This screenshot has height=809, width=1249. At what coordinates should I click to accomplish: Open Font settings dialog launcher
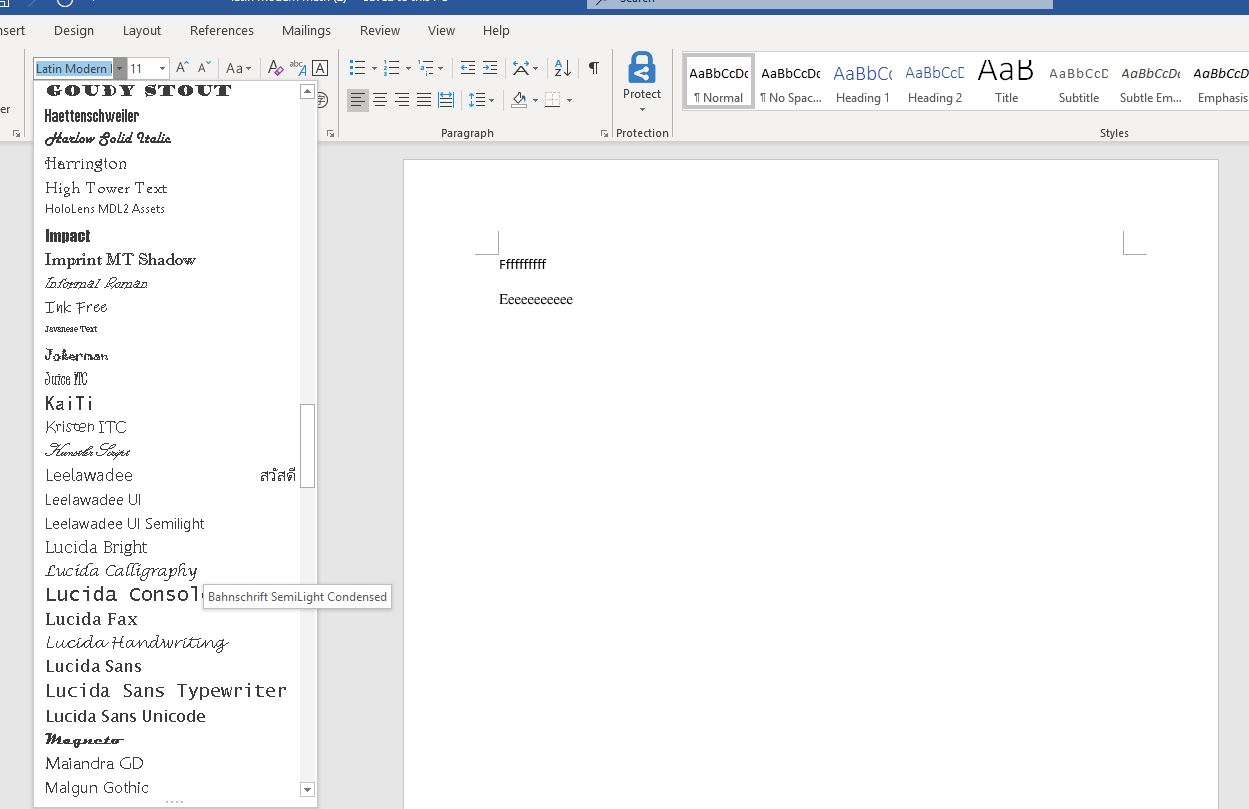[x=330, y=133]
